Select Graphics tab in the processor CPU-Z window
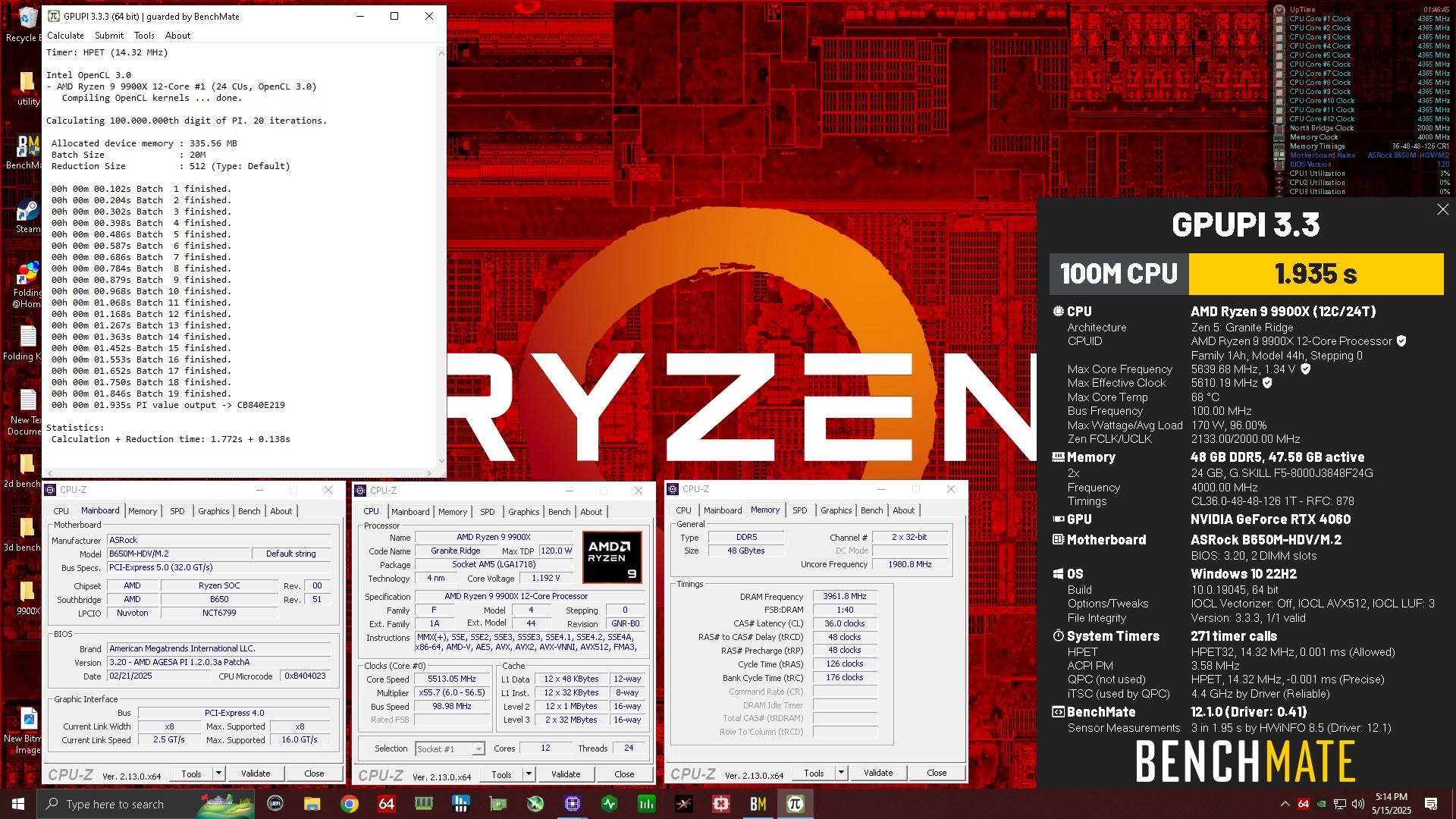Image resolution: width=1456 pixels, height=819 pixels. (523, 512)
